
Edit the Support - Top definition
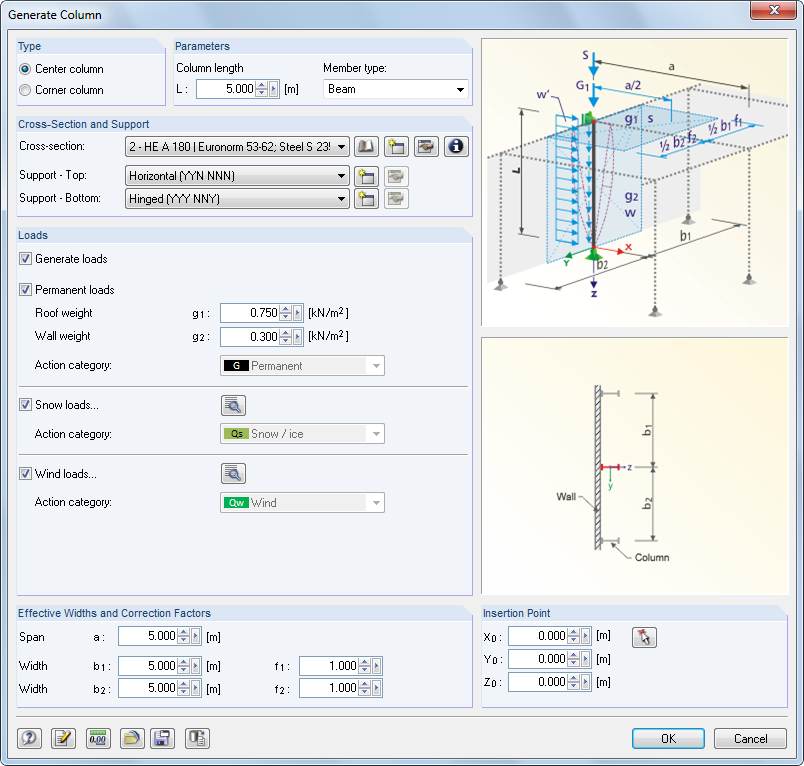pyautogui.click(x=396, y=176)
